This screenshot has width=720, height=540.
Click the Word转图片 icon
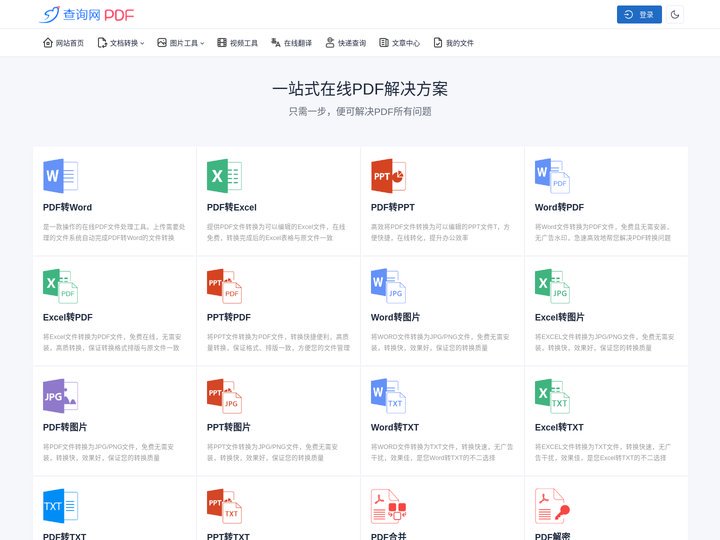388,286
